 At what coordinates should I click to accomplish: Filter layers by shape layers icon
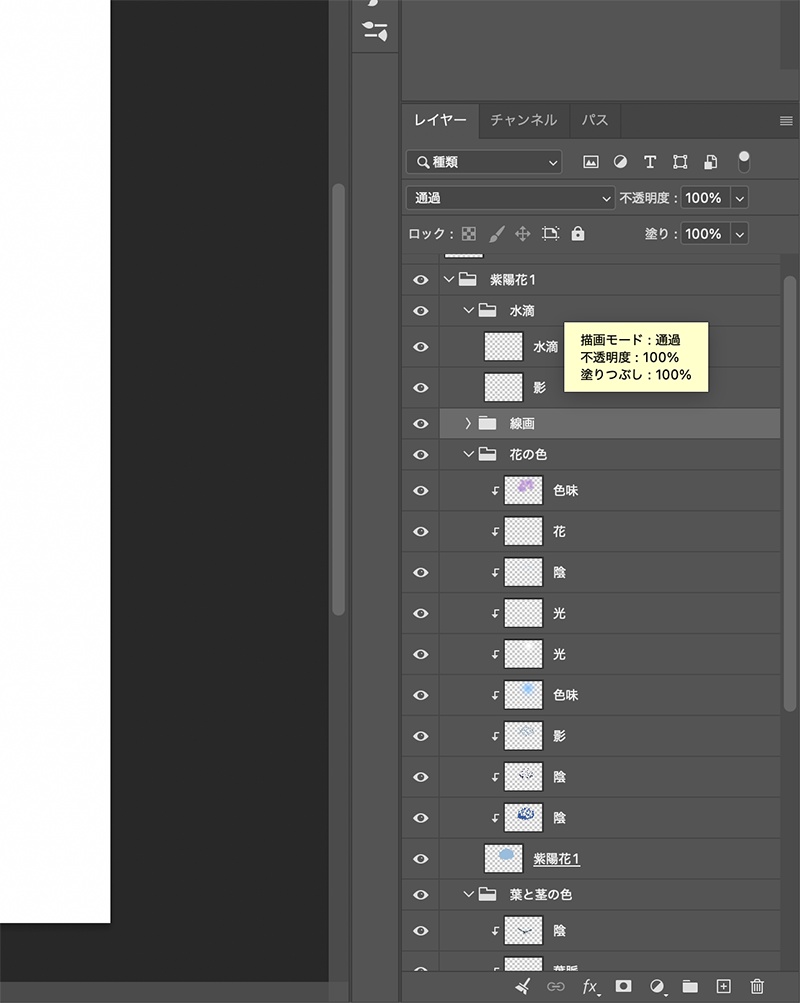(680, 162)
